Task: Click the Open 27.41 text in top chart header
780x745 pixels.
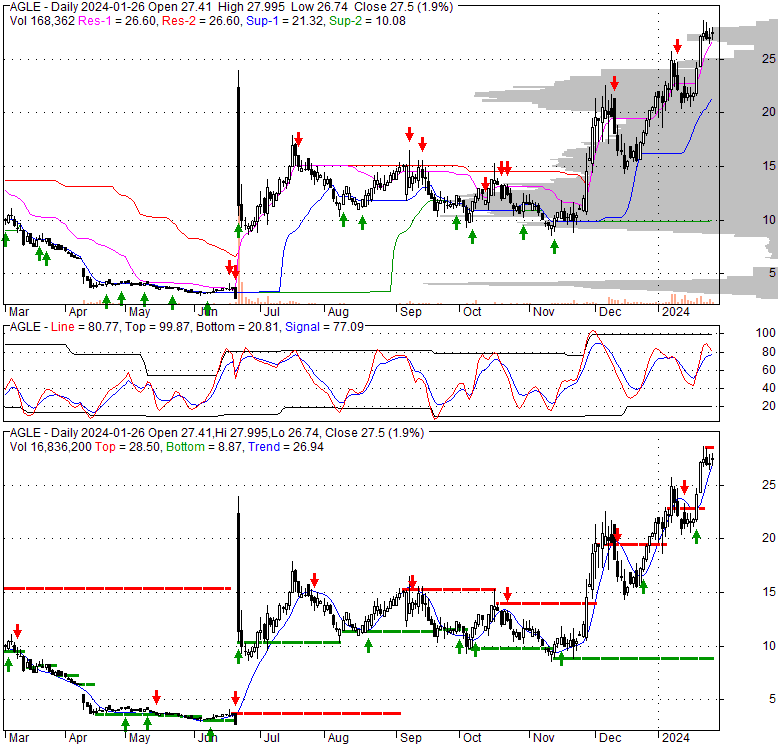Action: [x=180, y=7]
